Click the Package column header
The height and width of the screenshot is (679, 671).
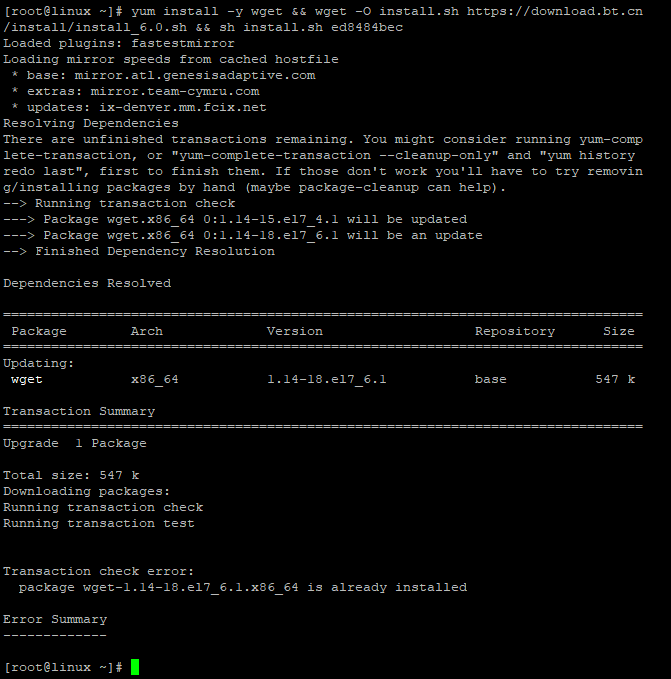pos(39,331)
